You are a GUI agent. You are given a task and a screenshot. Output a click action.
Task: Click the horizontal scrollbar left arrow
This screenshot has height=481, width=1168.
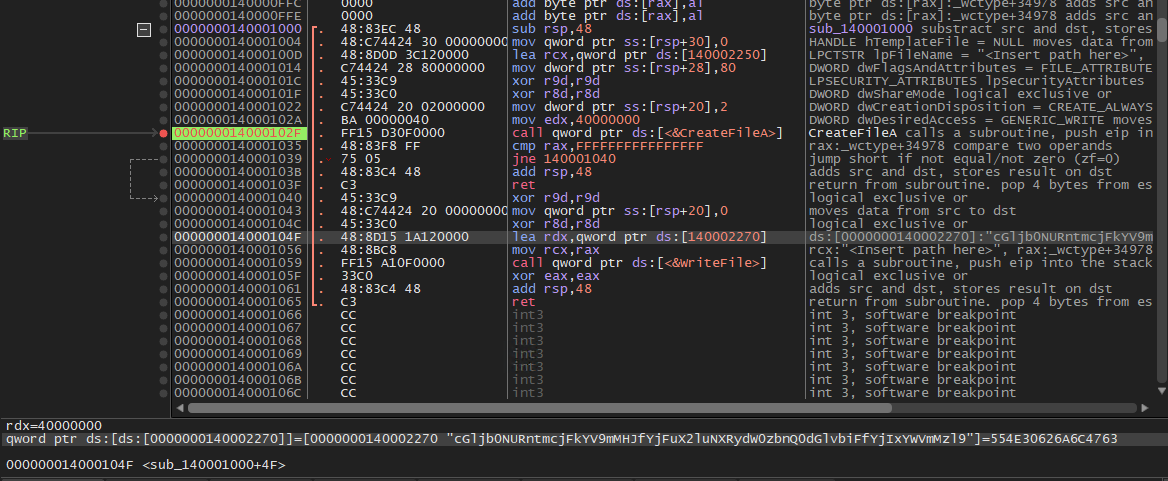(179, 408)
